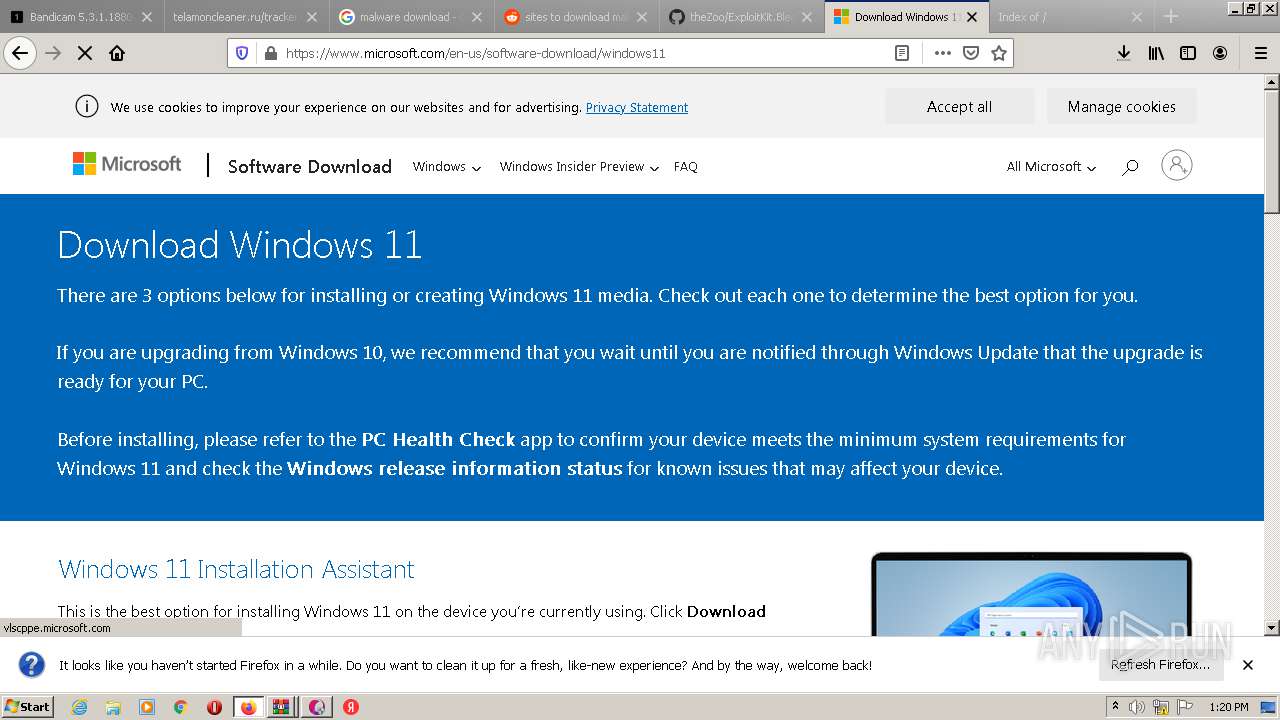View site security padlock details

[x=270, y=53]
